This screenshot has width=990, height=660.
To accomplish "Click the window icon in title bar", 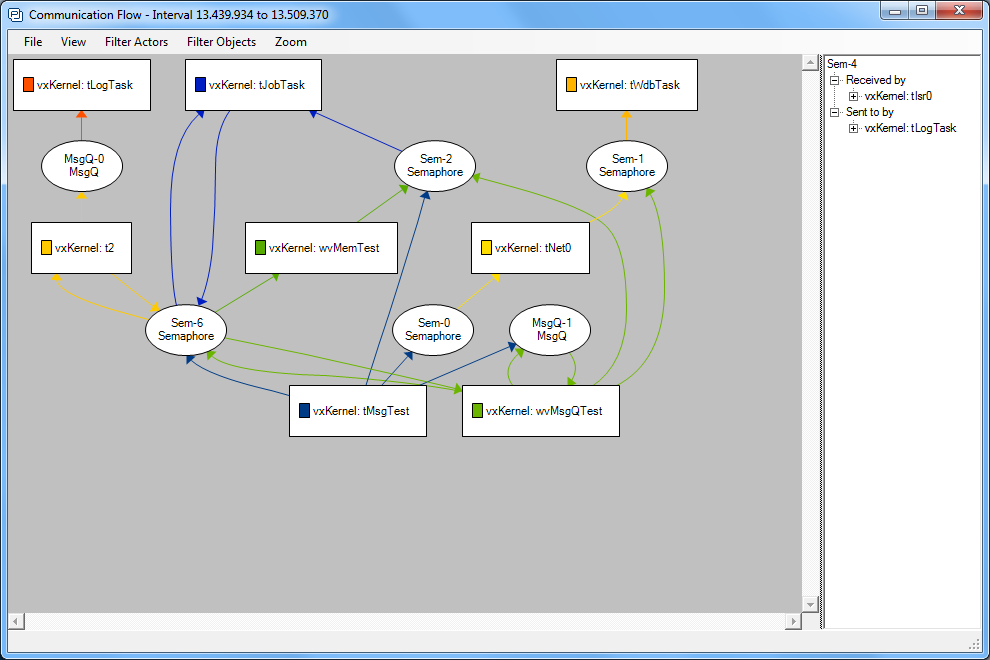I will [15, 15].
